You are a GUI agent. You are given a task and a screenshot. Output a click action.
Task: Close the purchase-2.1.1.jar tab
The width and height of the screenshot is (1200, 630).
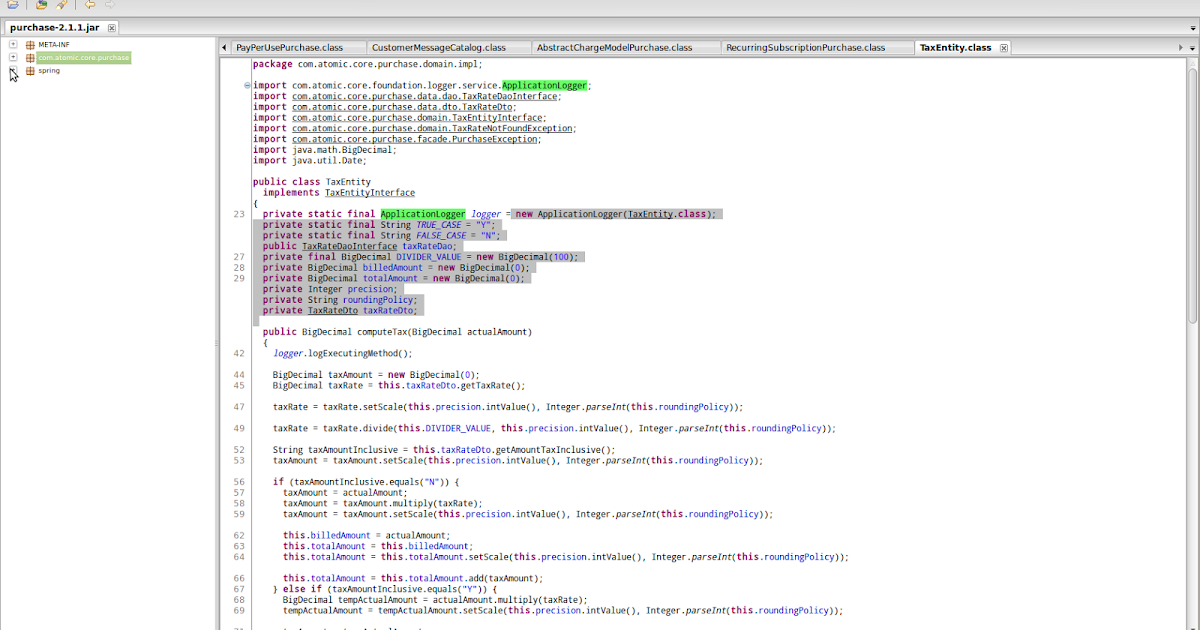pos(111,28)
